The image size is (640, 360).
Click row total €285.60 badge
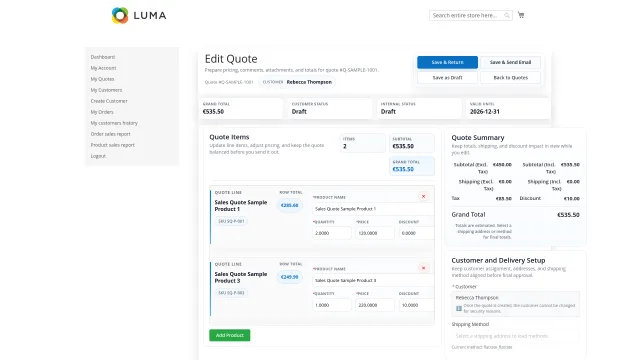289,205
